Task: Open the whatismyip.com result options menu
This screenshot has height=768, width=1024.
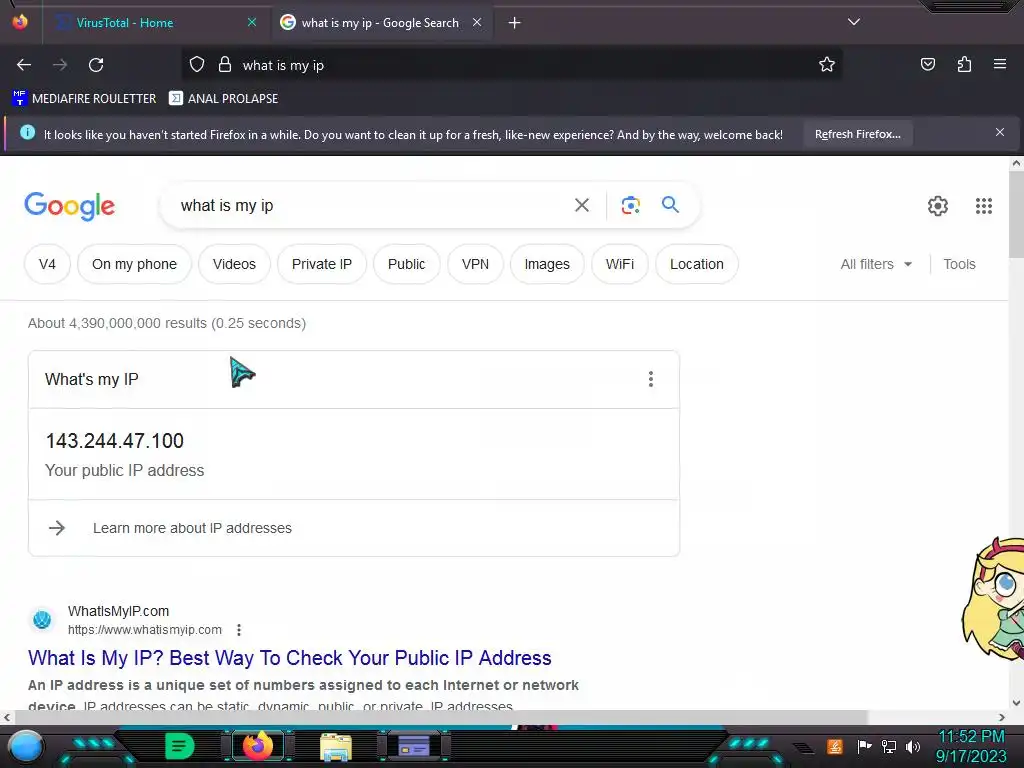Action: pos(239,630)
